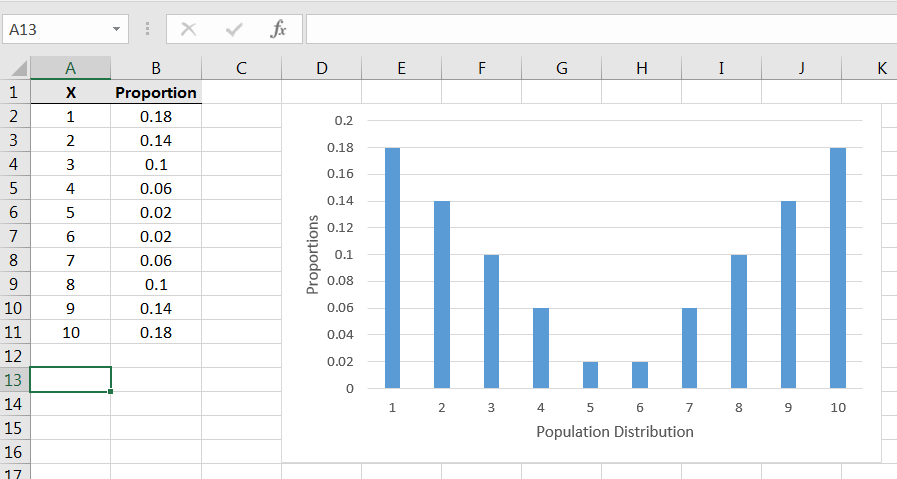Viewport: 897px width, 479px height.
Task: Select cell A11 containing 10
Action: [70, 332]
